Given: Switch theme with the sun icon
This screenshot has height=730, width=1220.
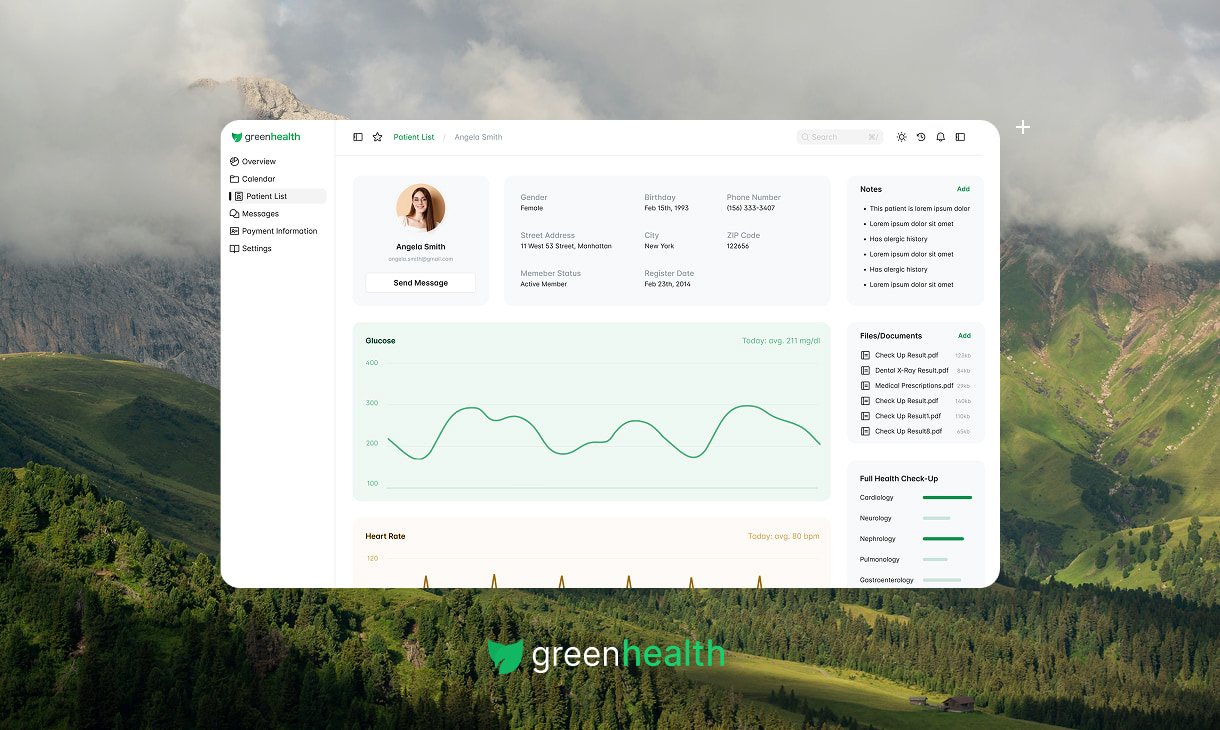Looking at the screenshot, I should pos(901,137).
